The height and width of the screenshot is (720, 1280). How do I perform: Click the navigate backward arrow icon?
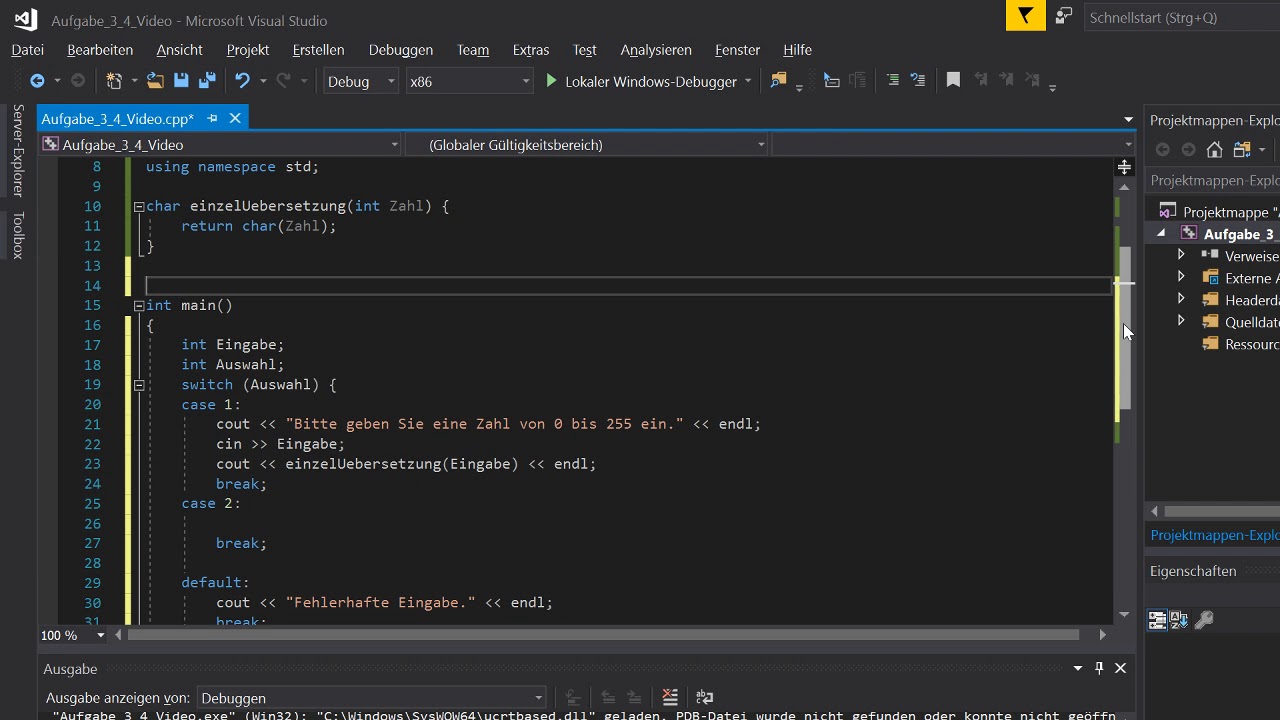tap(37, 81)
